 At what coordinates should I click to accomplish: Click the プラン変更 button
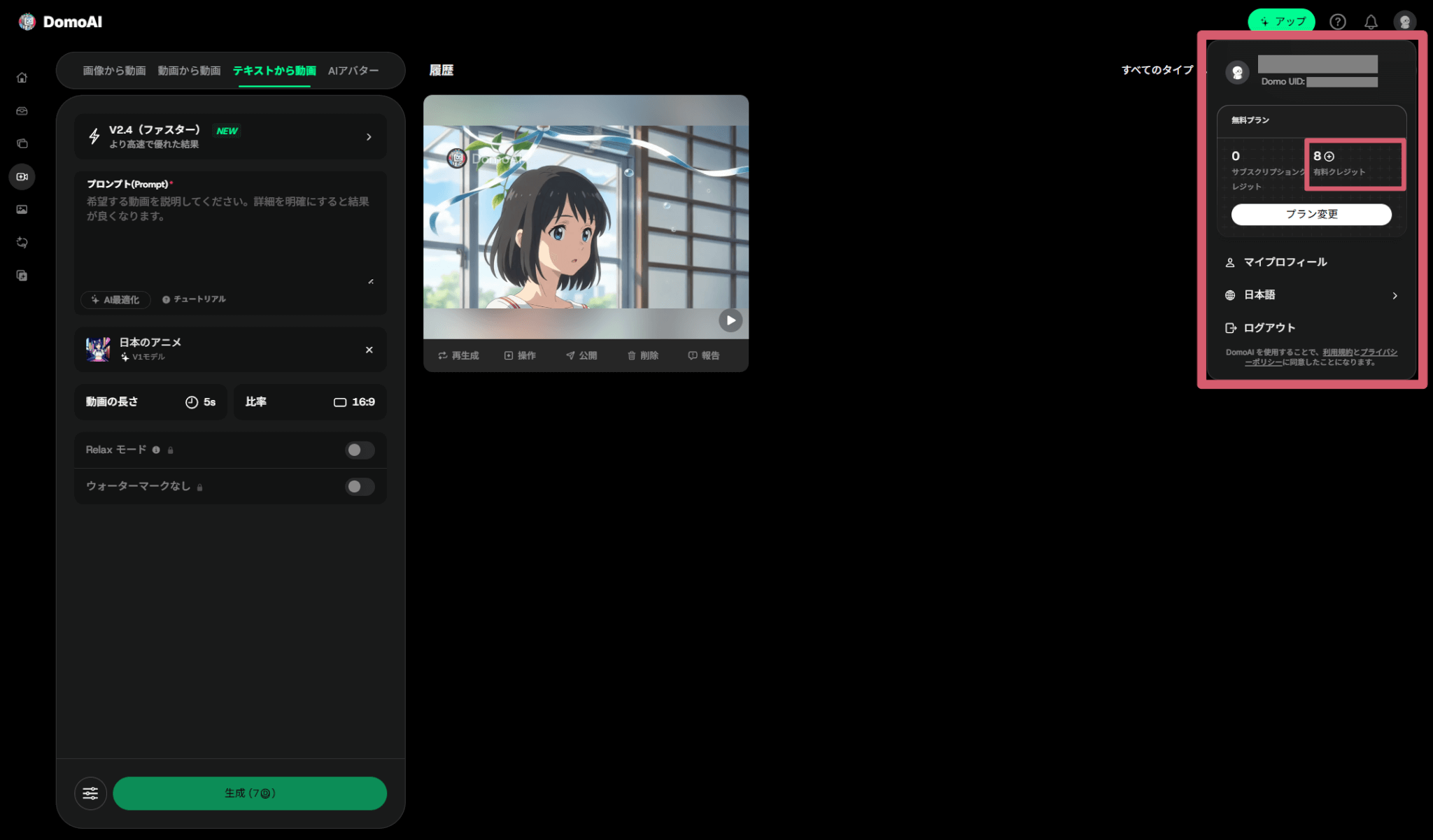tap(1311, 214)
